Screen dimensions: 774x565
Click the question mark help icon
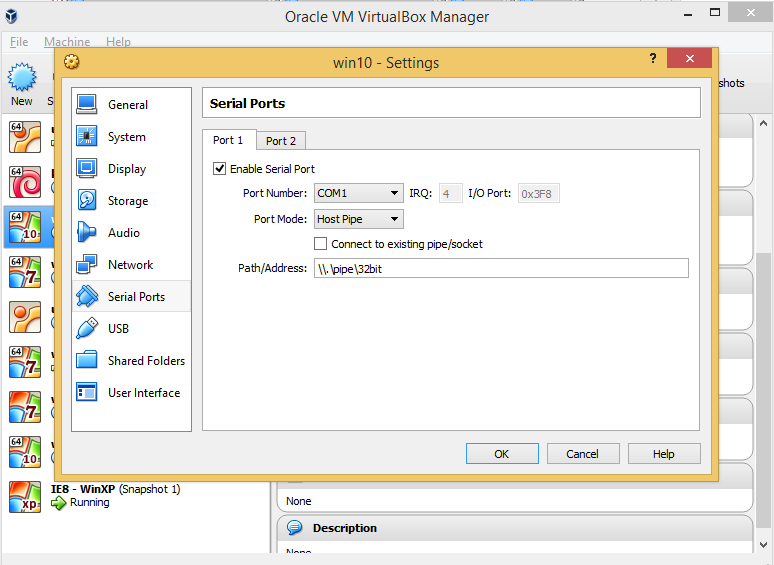pyautogui.click(x=653, y=58)
